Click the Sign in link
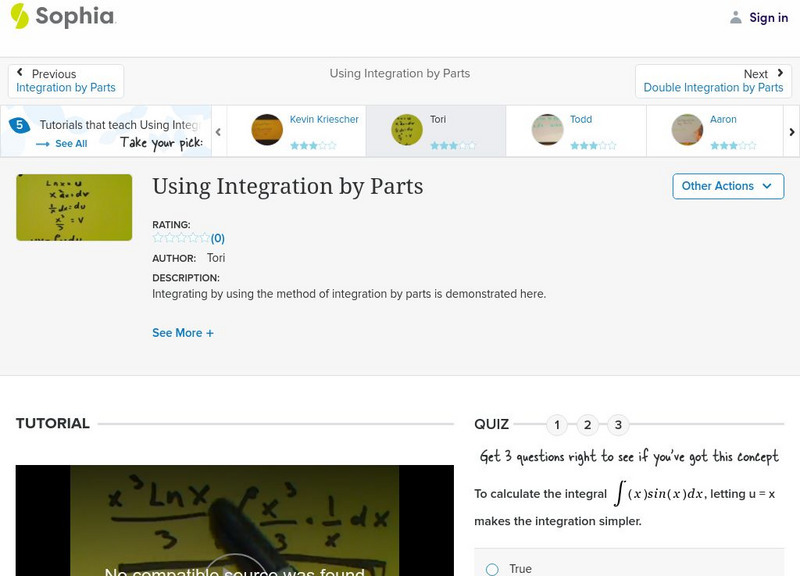800x576 pixels. pos(768,17)
